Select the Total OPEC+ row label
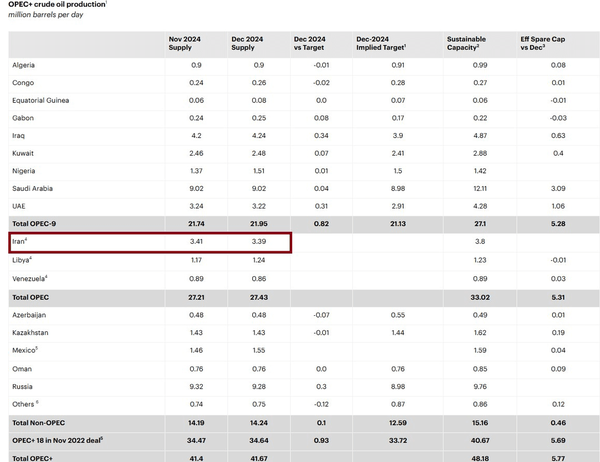 (32, 456)
